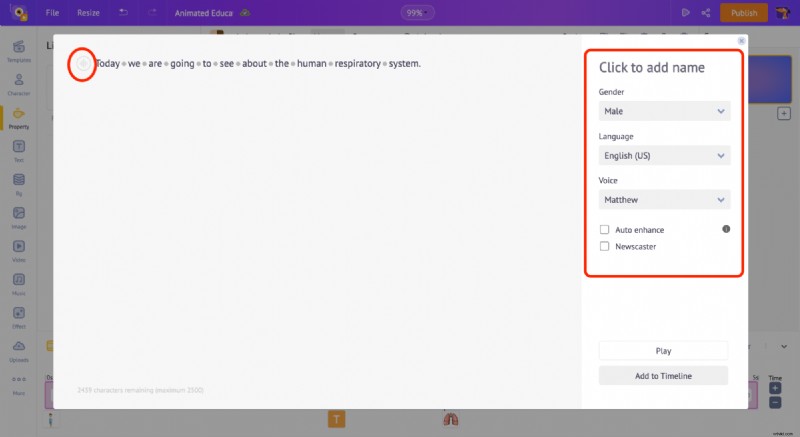Click the word 'system.' in the script
Image resolution: width=800 pixels, height=437 pixels.
point(405,63)
